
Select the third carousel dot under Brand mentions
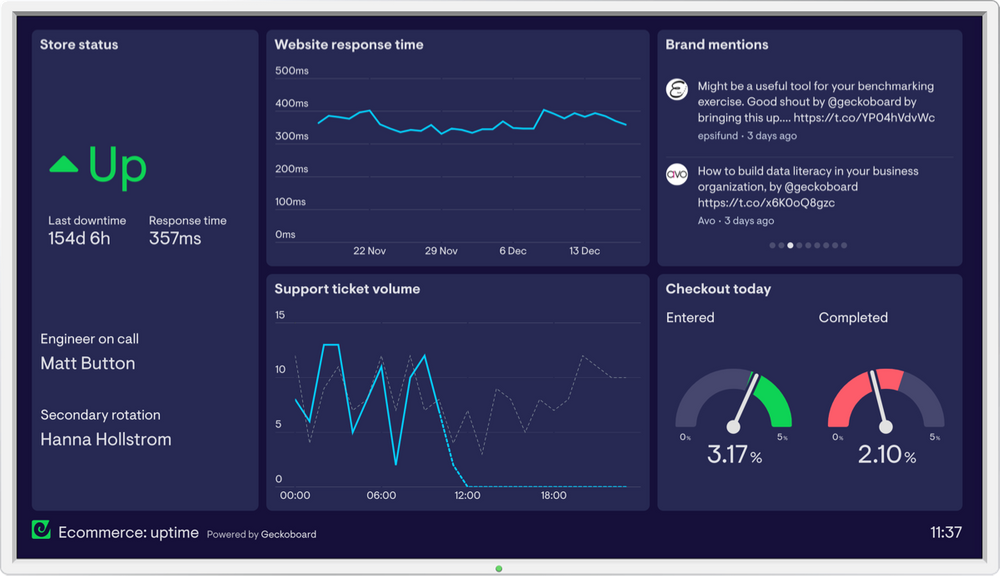[x=790, y=244]
